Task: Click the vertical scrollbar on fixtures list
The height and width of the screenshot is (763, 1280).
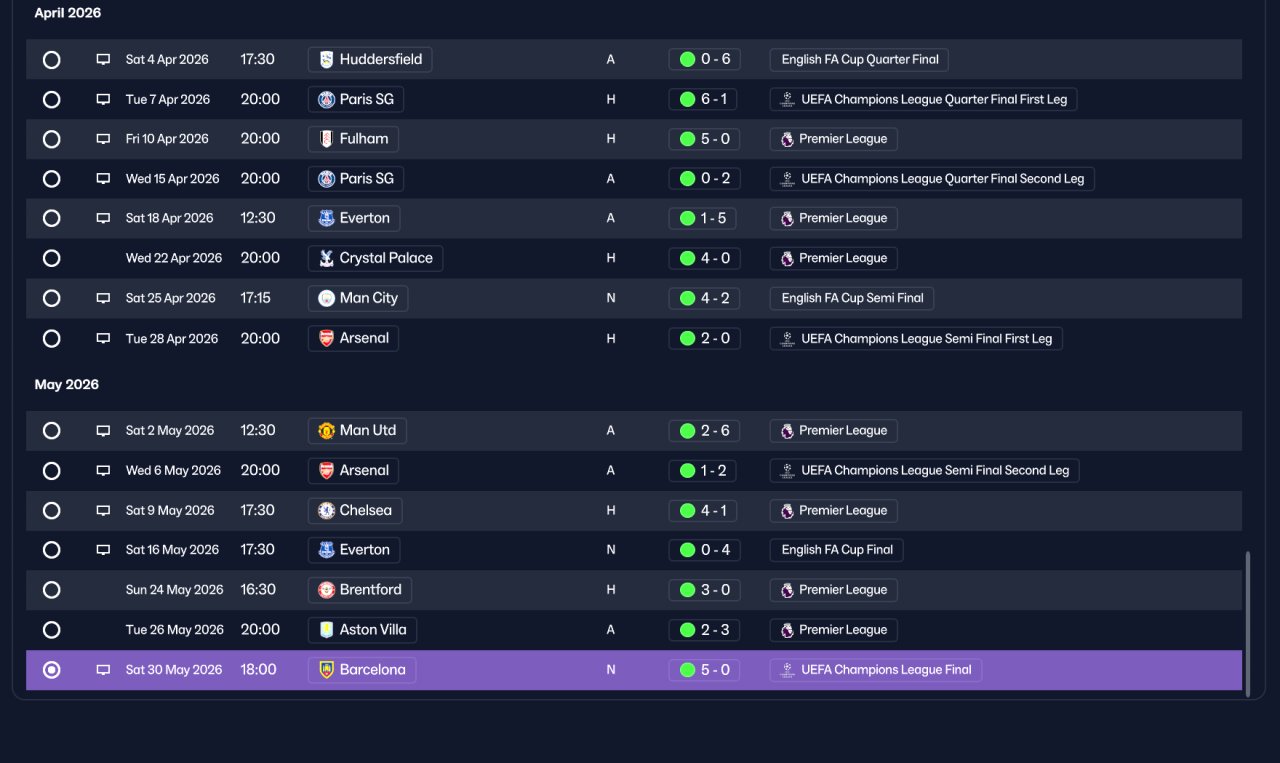Action: click(x=1247, y=620)
